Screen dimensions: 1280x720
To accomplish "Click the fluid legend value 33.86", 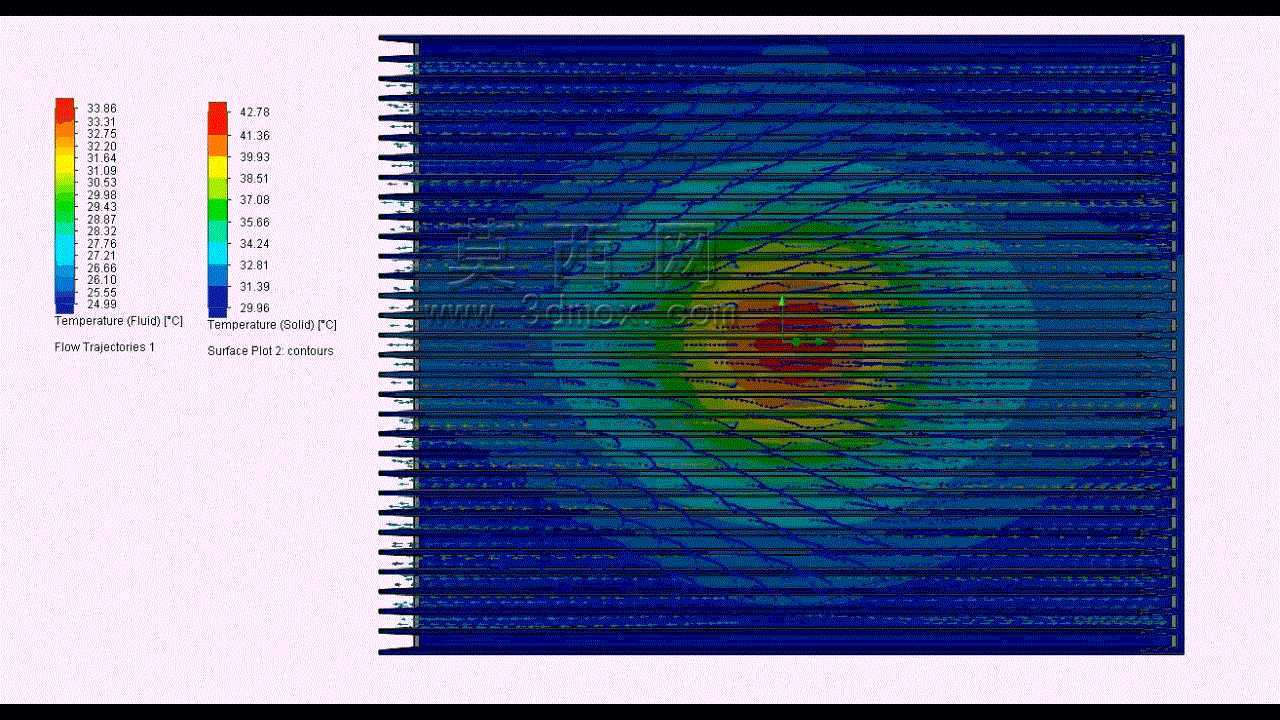I will tap(102, 109).
